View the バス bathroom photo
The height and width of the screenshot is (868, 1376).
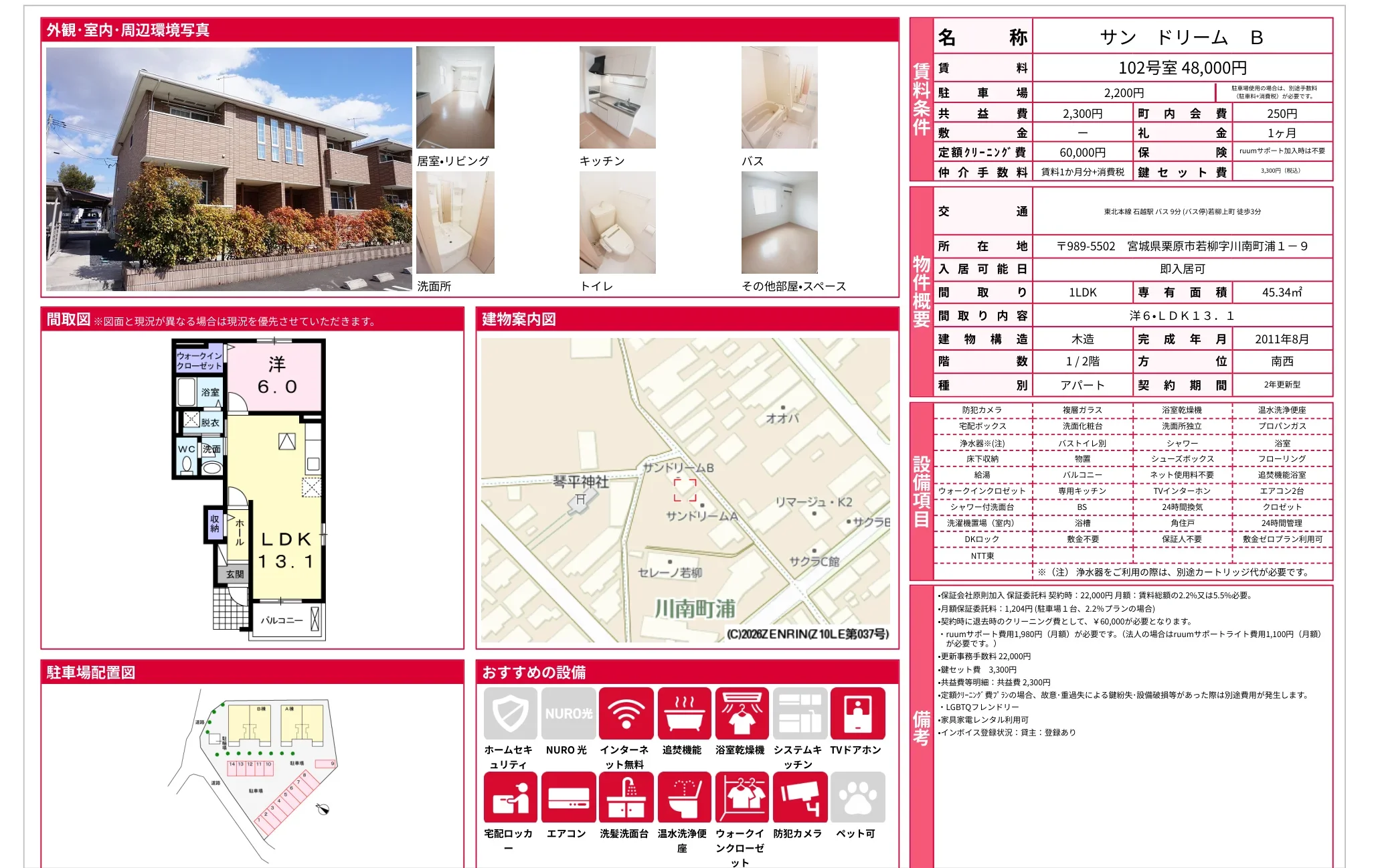pyautogui.click(x=780, y=98)
